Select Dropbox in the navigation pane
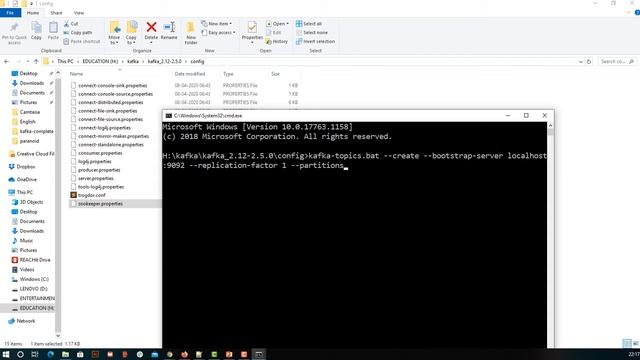 click(22, 167)
